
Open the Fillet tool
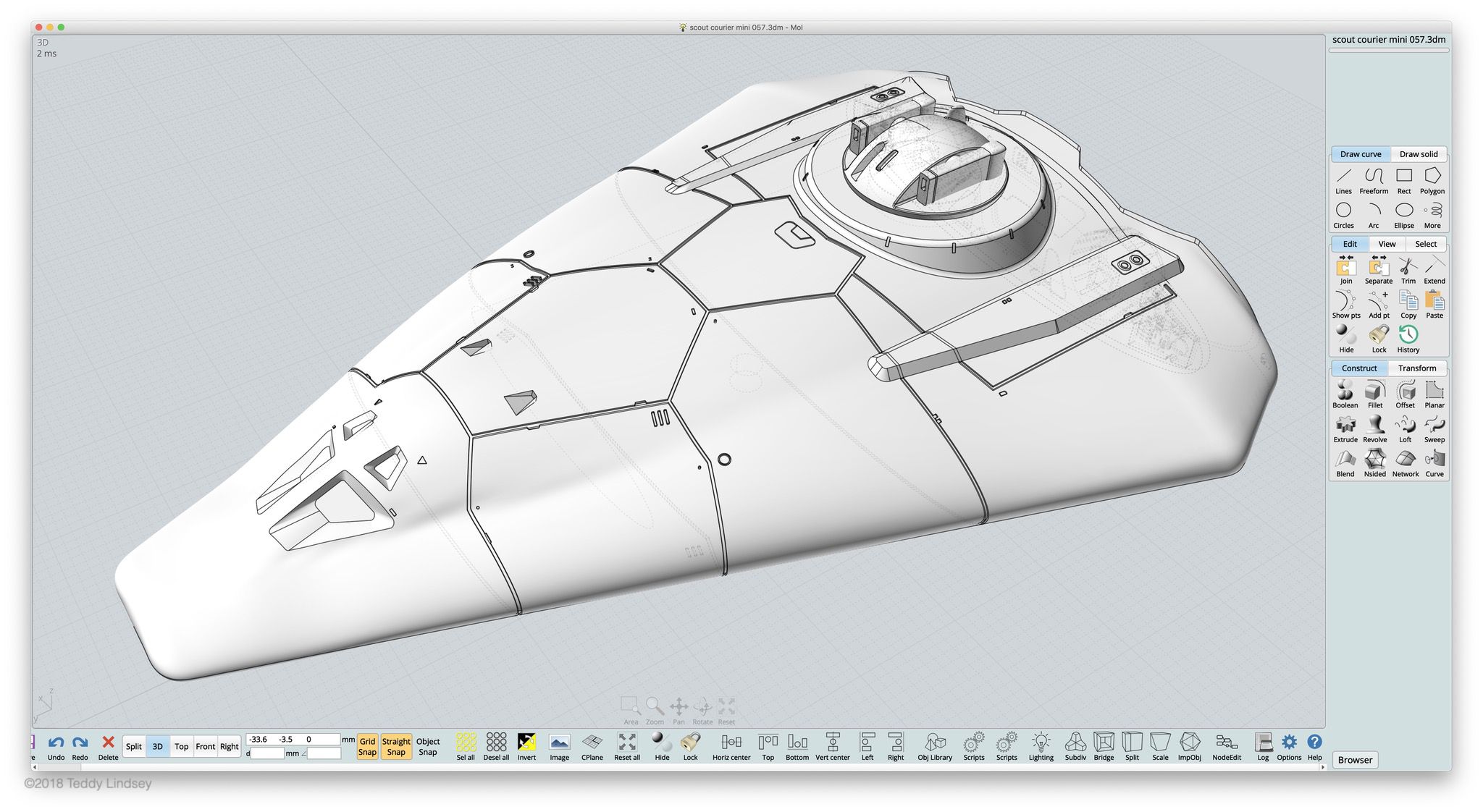pyautogui.click(x=1375, y=394)
